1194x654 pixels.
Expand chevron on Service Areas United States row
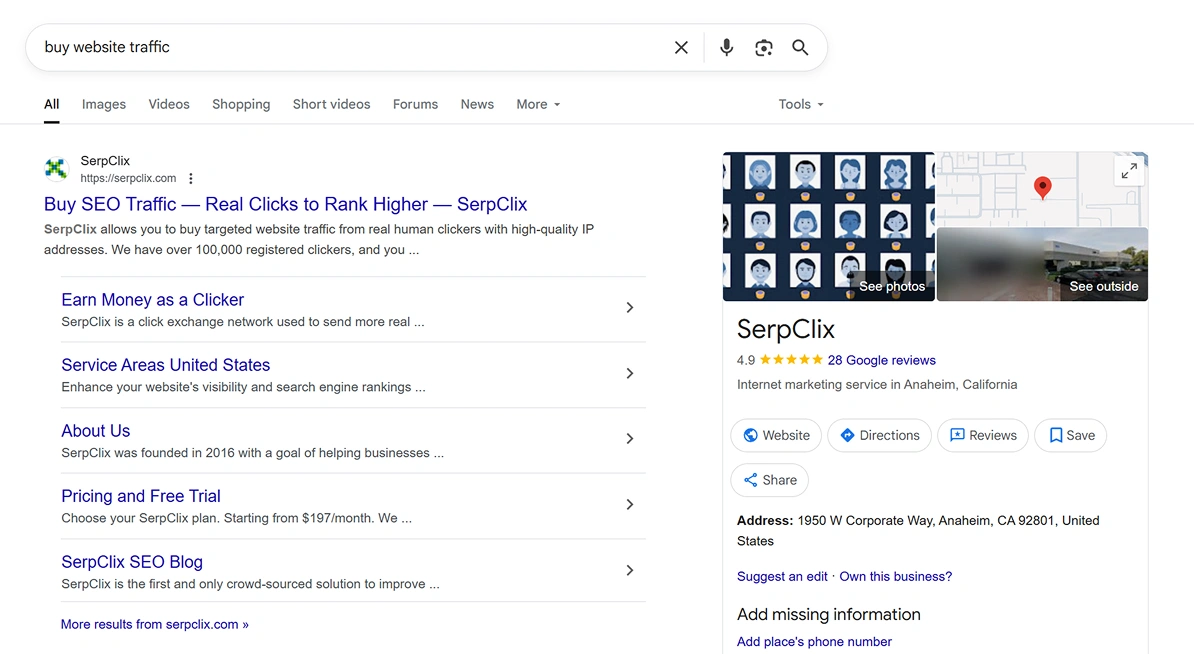click(630, 373)
